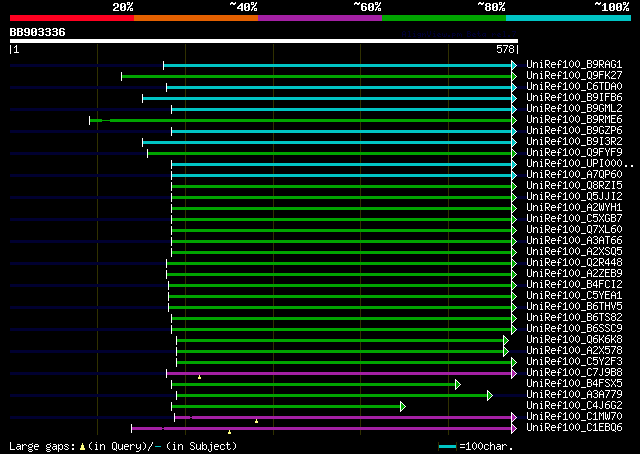Viewport: 640px width, 454px height.
Task: Click the white BB903336 query sequence bar
Action: 264,41
